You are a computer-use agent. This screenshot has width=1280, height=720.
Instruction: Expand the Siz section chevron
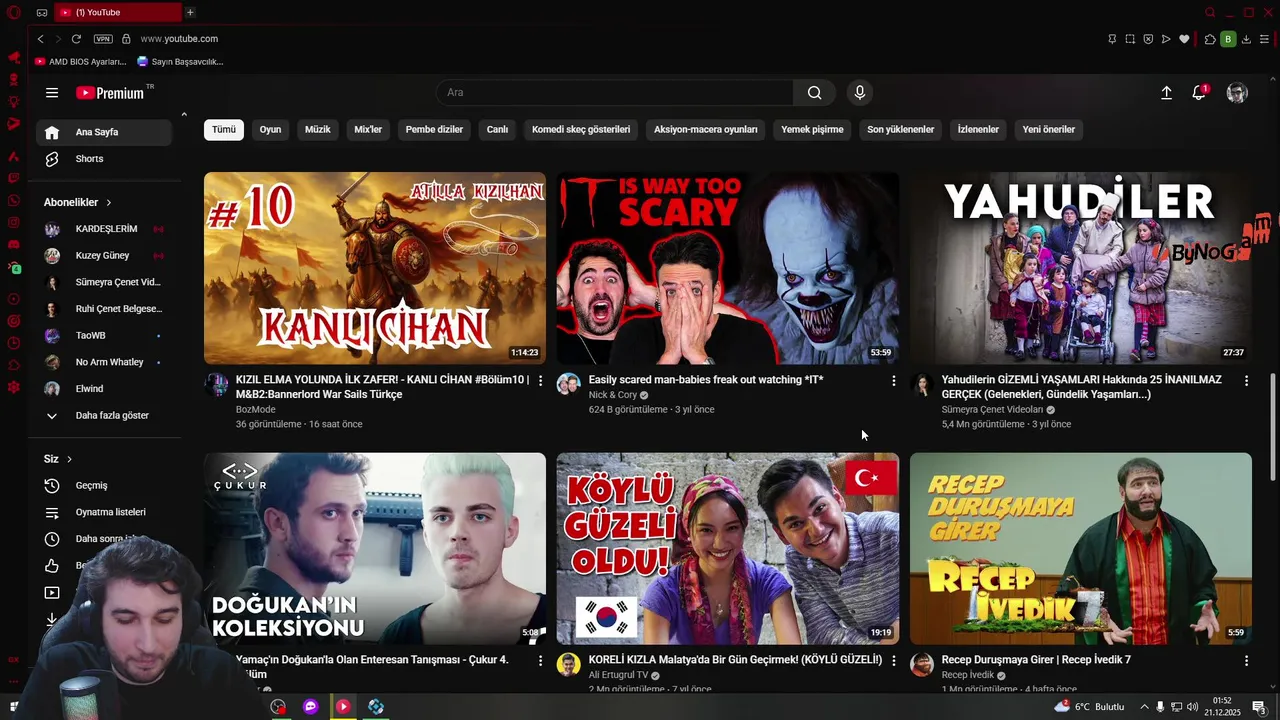pos(69,460)
